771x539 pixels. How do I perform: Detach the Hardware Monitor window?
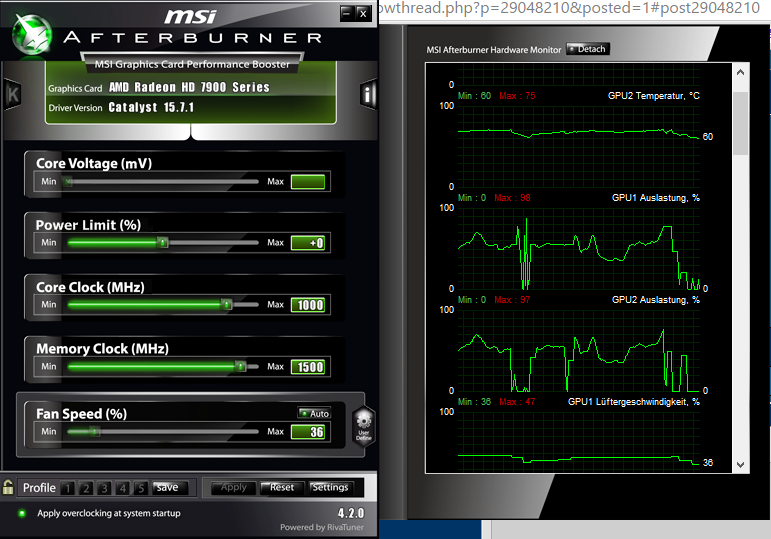coord(588,49)
